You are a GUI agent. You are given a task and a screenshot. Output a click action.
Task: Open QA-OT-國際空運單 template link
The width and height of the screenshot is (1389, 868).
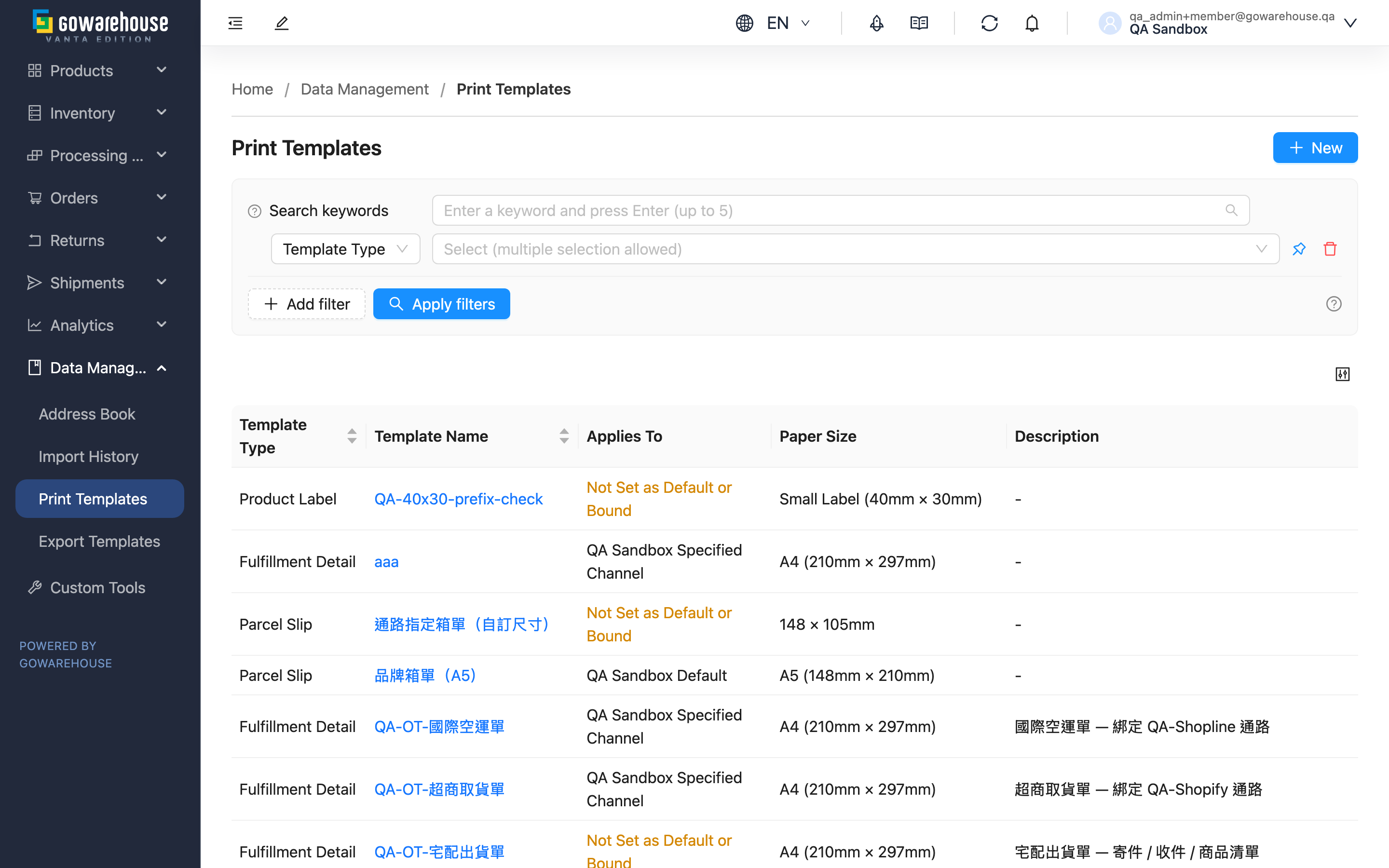pos(439,726)
